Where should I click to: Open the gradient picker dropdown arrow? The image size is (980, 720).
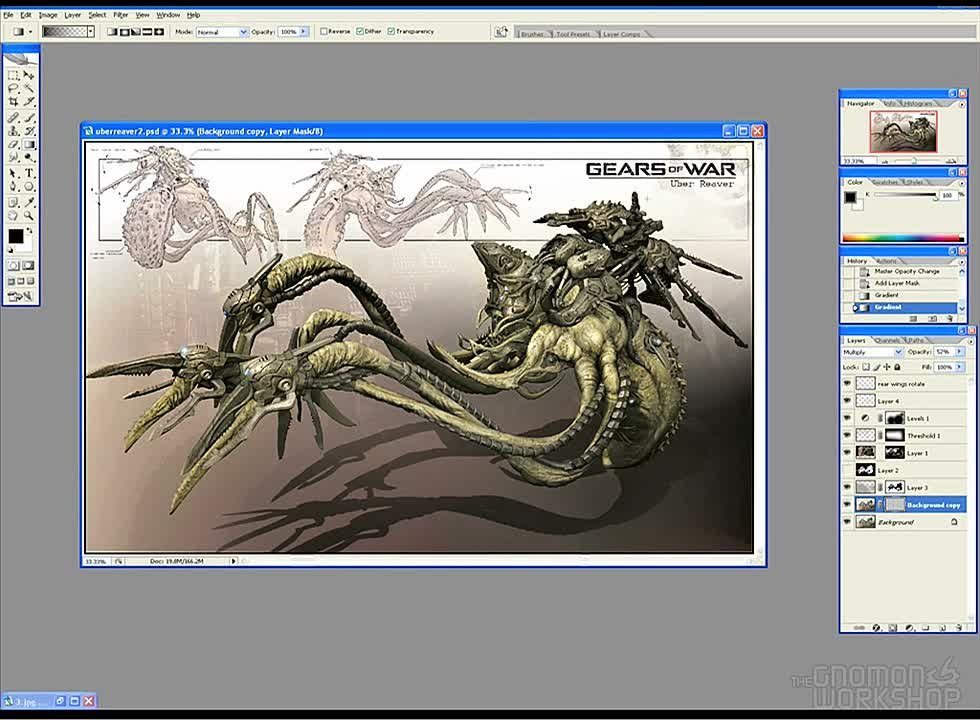(x=91, y=31)
